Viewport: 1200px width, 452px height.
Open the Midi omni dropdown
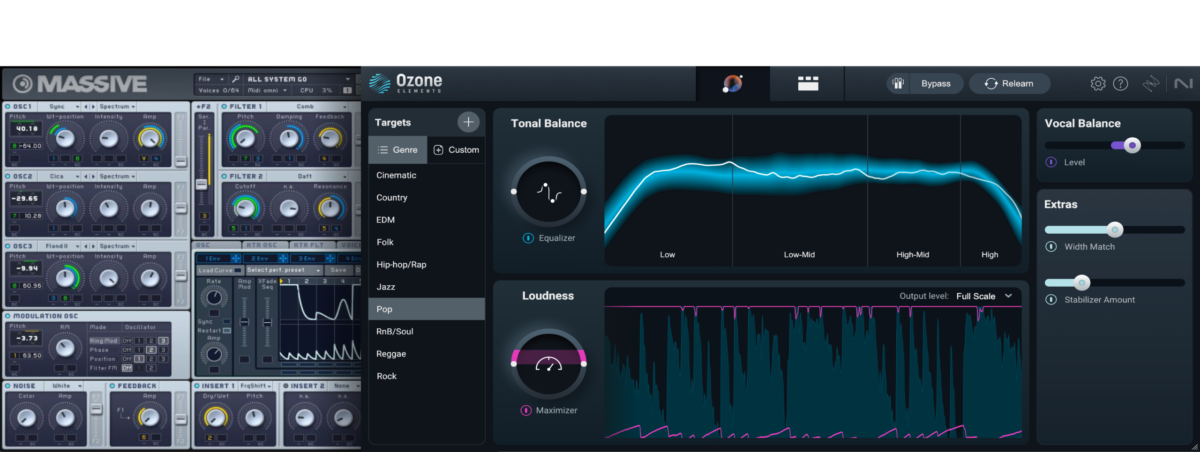266,90
